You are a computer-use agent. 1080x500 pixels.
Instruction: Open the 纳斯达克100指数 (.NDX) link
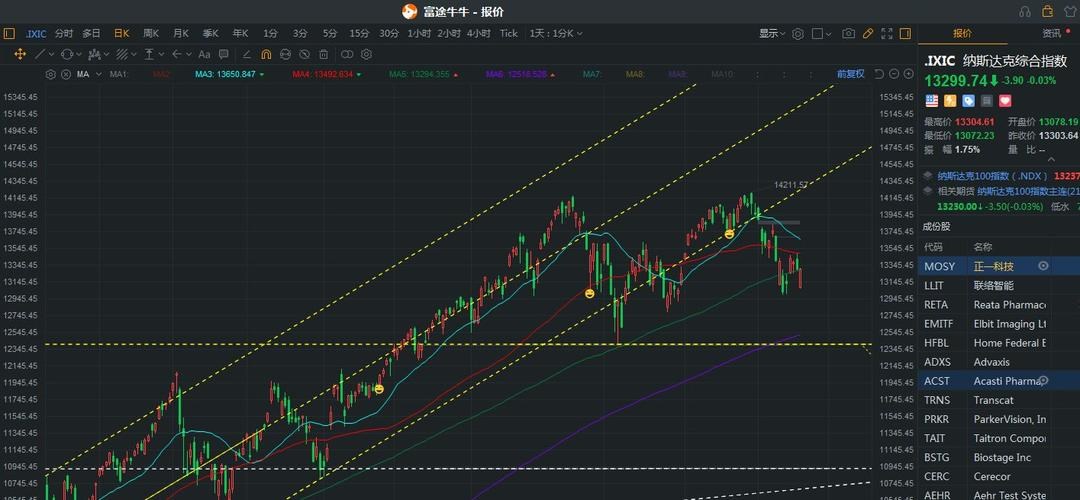(992, 176)
